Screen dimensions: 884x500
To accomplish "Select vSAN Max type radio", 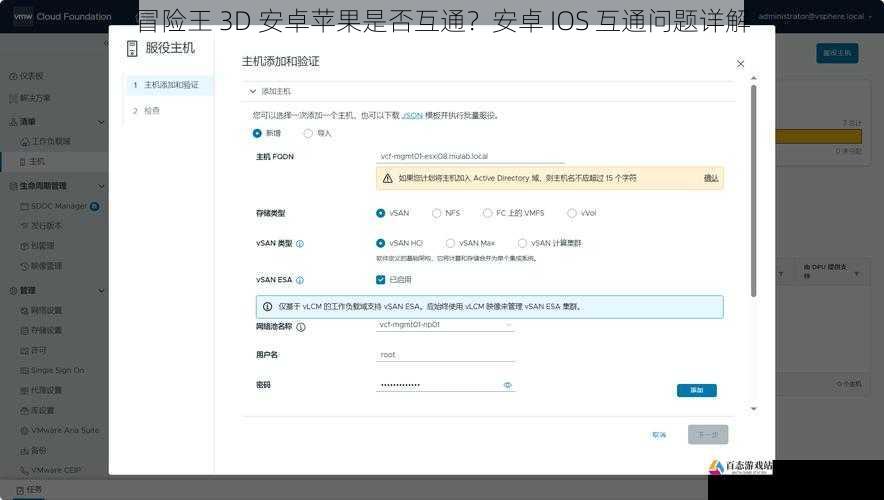I will coord(450,243).
